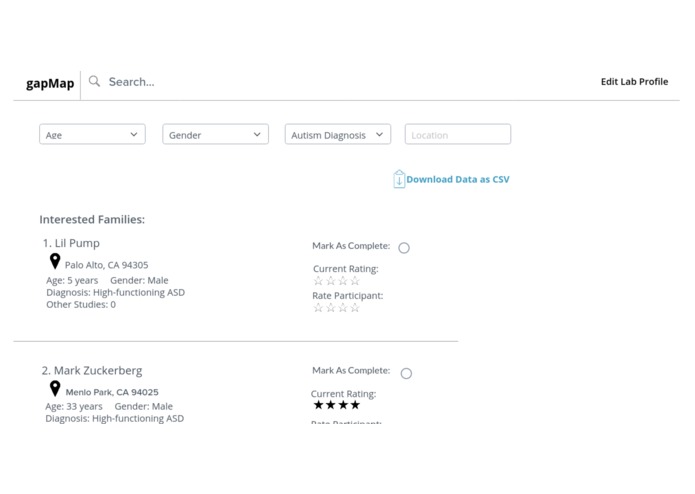This screenshot has width=695, height=494.
Task: Click Download Data as CSV link
Action: pyautogui.click(x=458, y=179)
